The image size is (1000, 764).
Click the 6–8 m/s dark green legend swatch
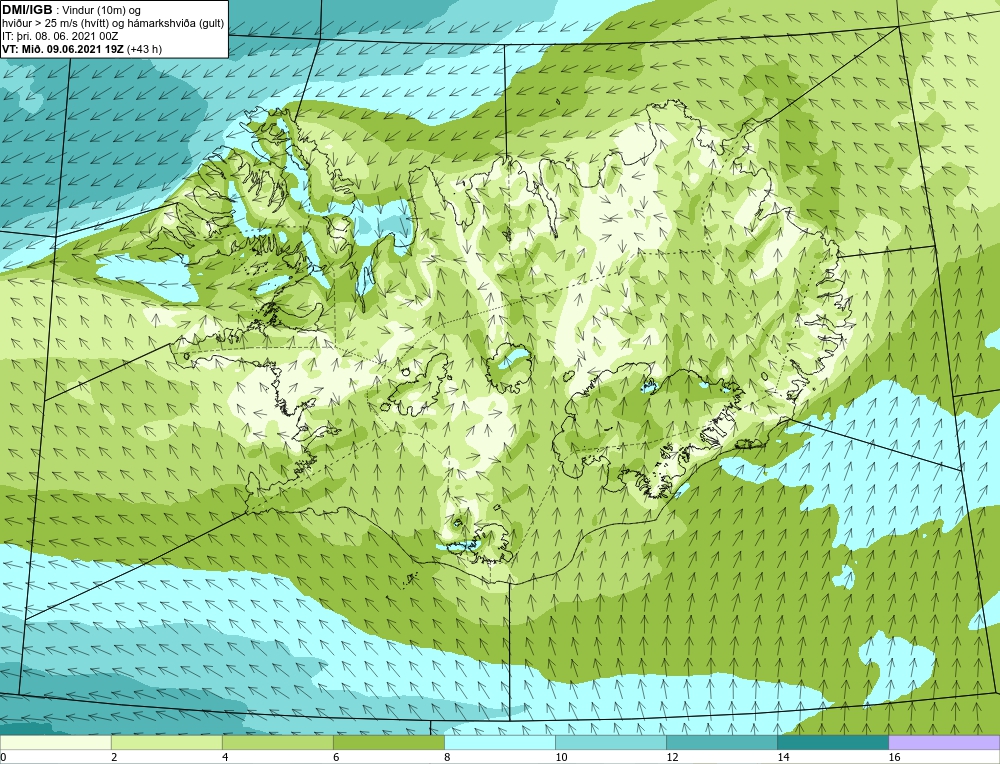pyautogui.click(x=388, y=742)
